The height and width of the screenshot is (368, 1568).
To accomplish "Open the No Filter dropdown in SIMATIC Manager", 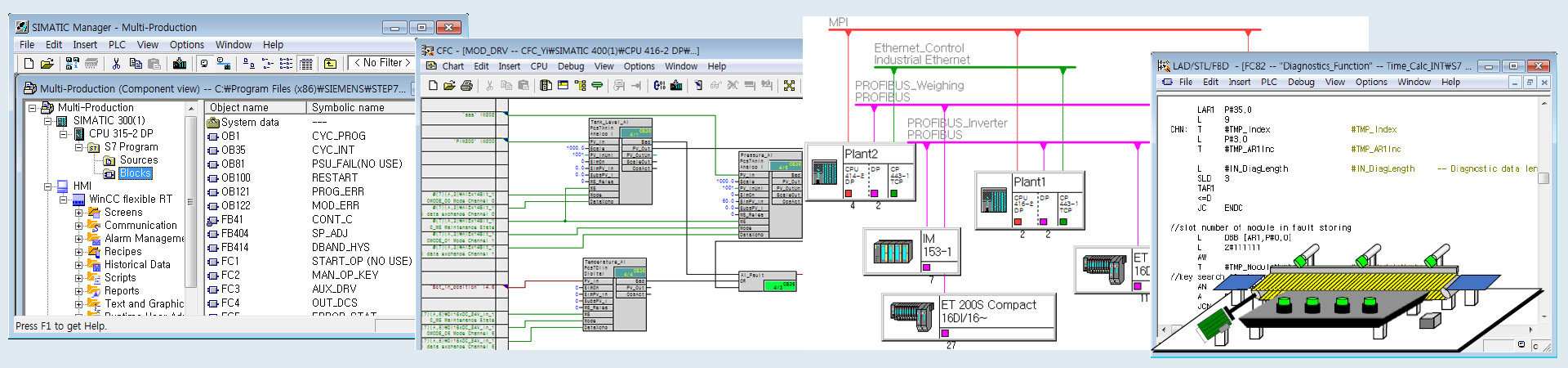I will pos(382,63).
